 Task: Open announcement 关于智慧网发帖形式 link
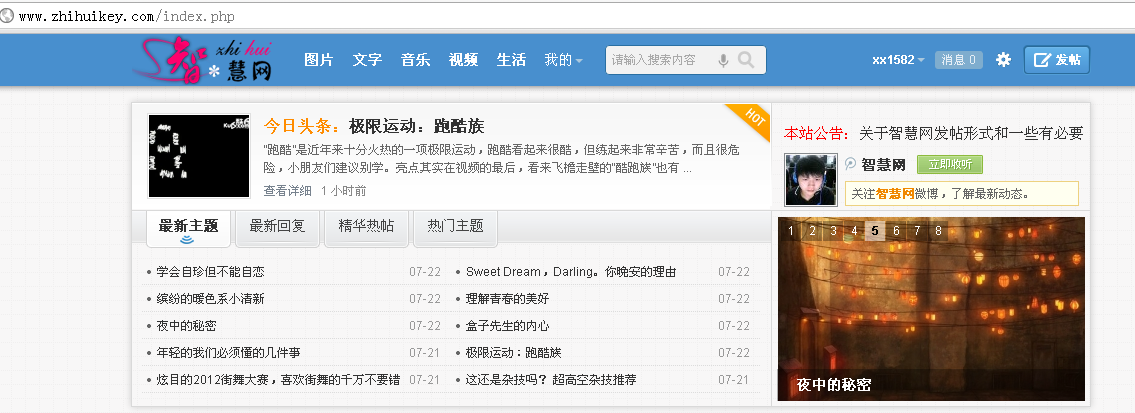pos(971,133)
